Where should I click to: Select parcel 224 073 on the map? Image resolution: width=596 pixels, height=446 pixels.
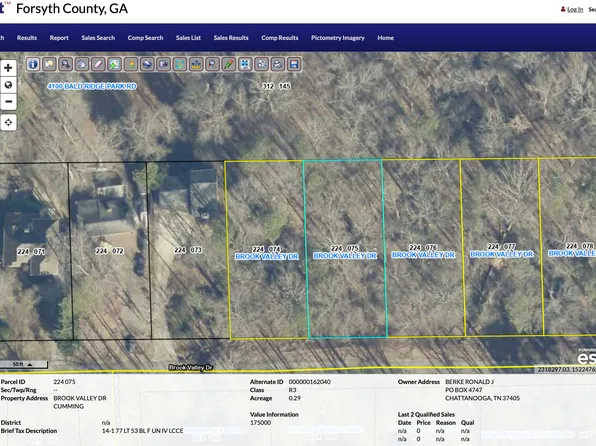pos(188,250)
